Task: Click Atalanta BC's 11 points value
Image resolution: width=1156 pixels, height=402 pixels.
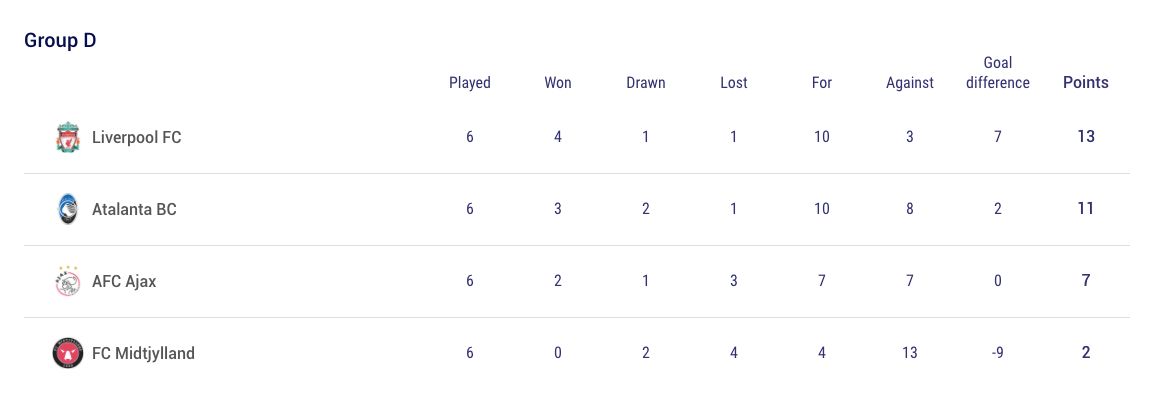Action: (x=1086, y=209)
